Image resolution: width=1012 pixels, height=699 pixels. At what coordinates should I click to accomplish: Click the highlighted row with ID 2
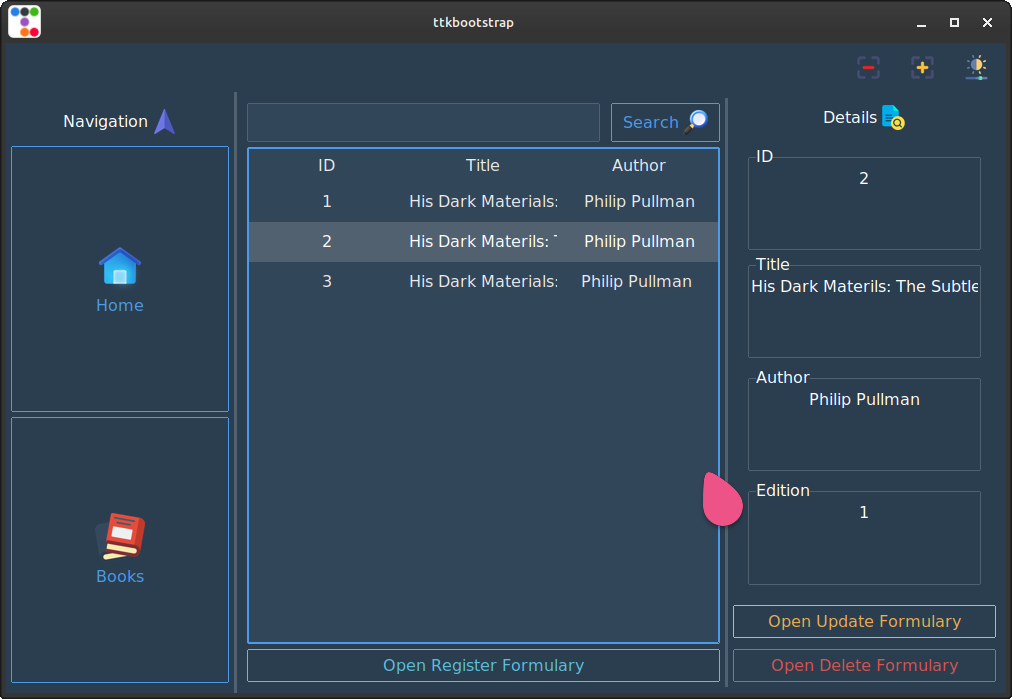pos(483,242)
